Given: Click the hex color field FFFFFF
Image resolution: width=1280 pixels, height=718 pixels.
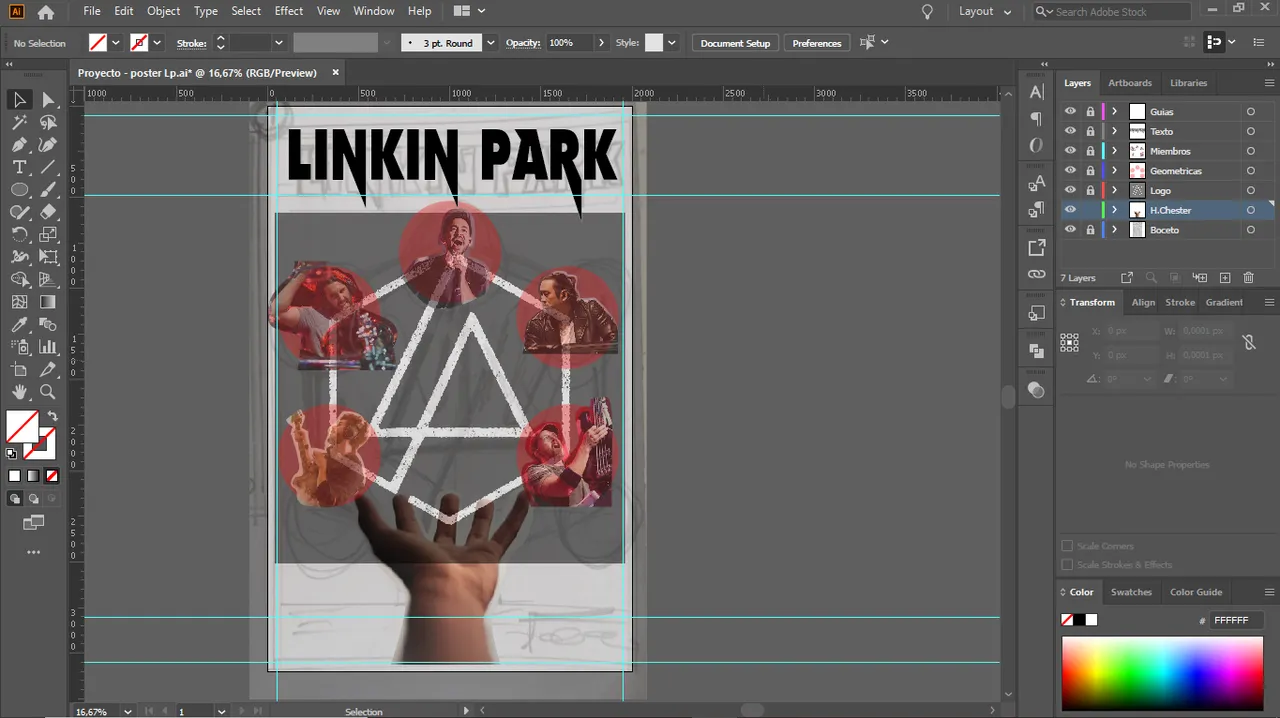Looking at the screenshot, I should [1236, 620].
